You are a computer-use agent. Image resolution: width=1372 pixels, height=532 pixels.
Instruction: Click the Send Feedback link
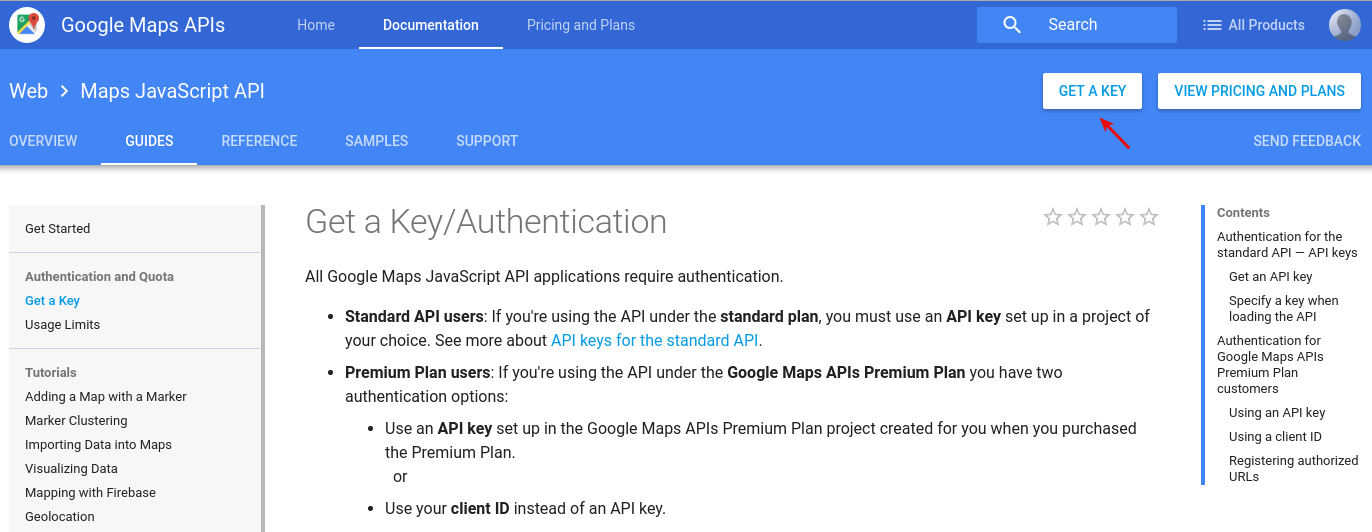1307,141
